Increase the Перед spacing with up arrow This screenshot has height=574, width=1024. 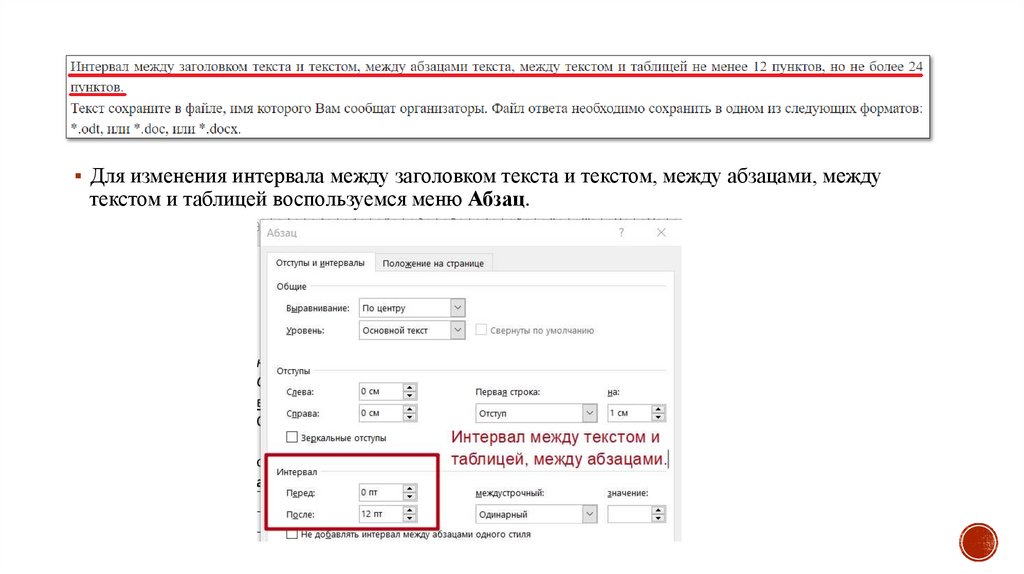pos(409,488)
